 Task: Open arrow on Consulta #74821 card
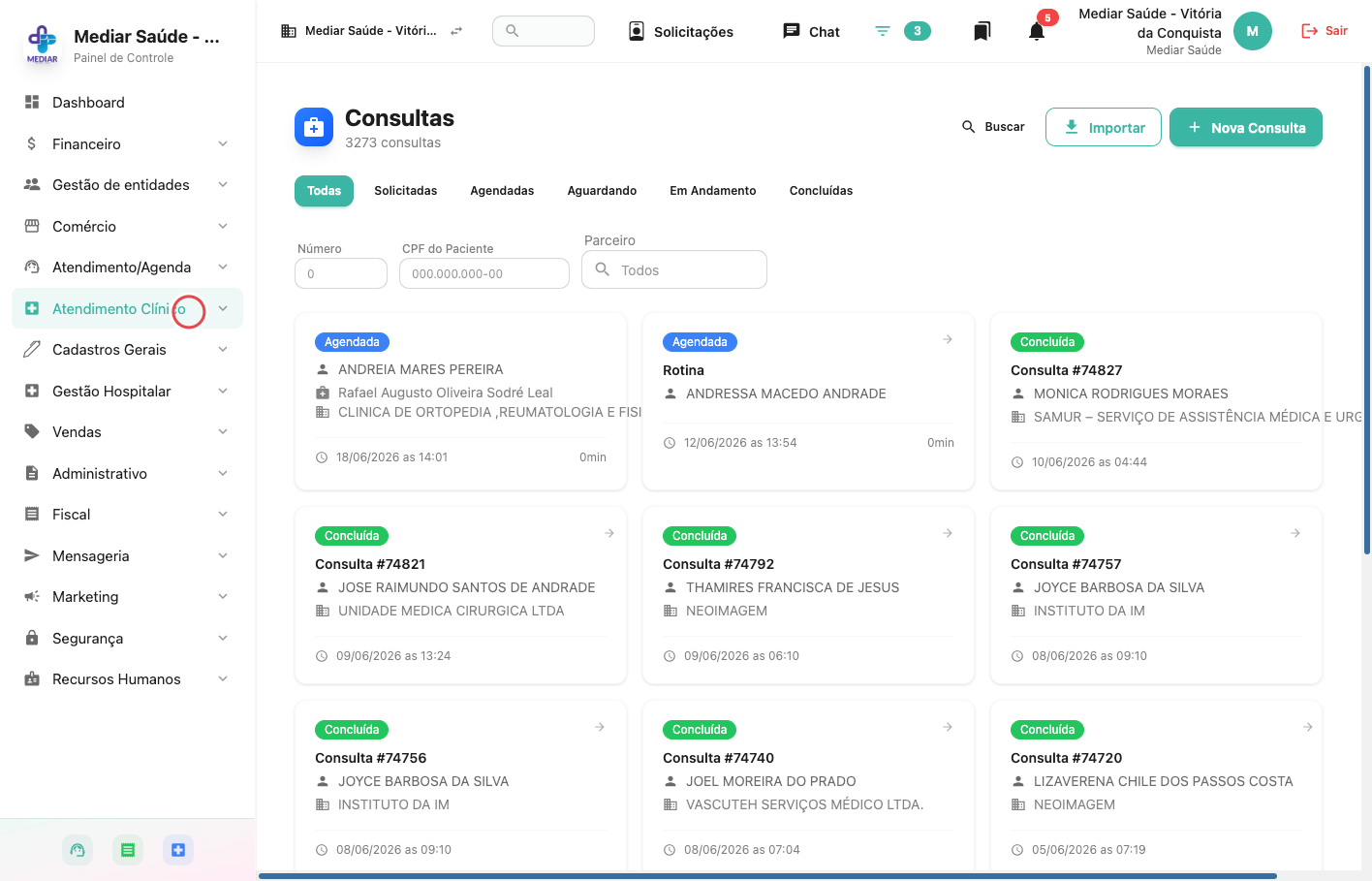click(609, 533)
